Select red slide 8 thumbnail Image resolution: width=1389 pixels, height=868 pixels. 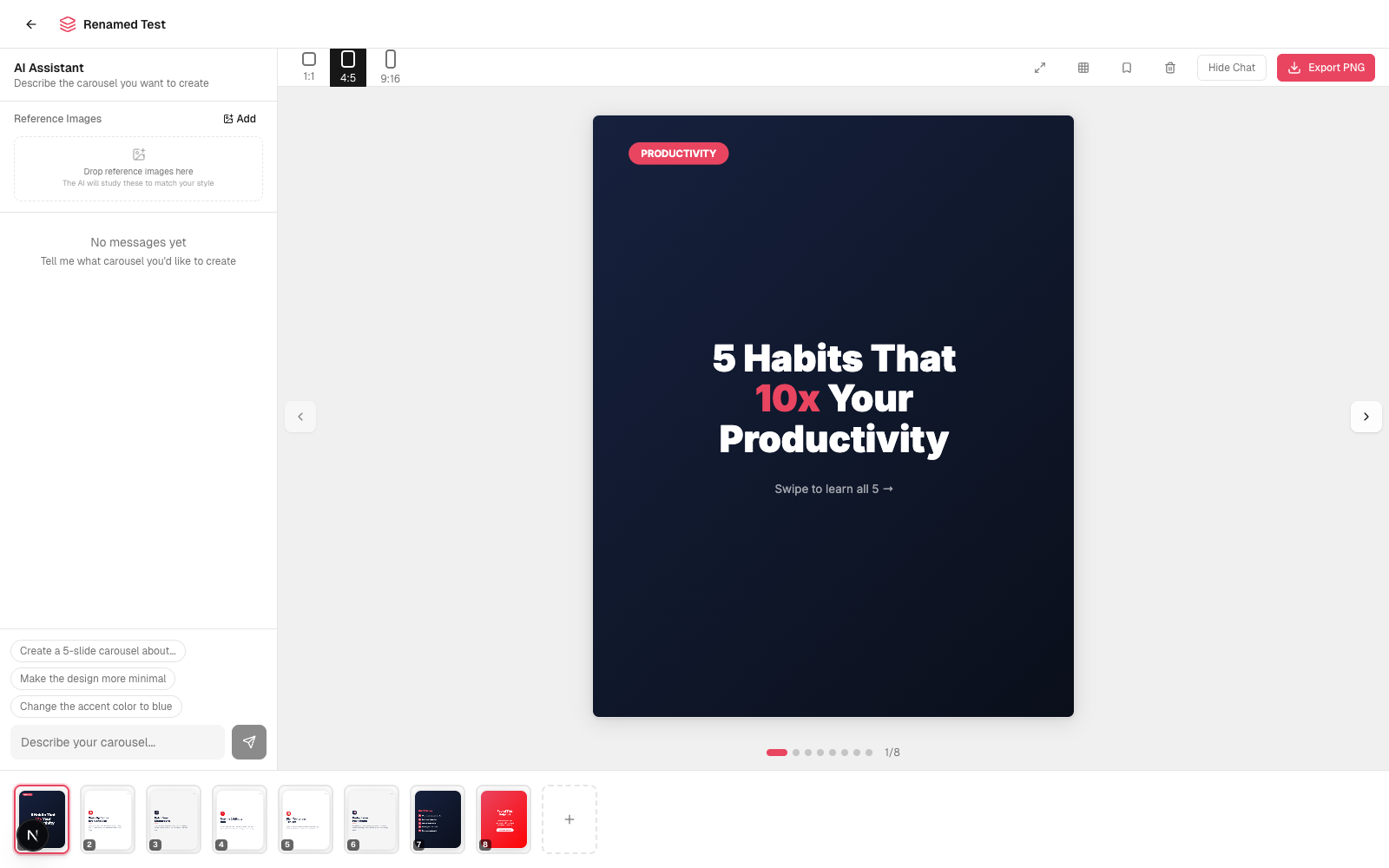[x=504, y=819]
